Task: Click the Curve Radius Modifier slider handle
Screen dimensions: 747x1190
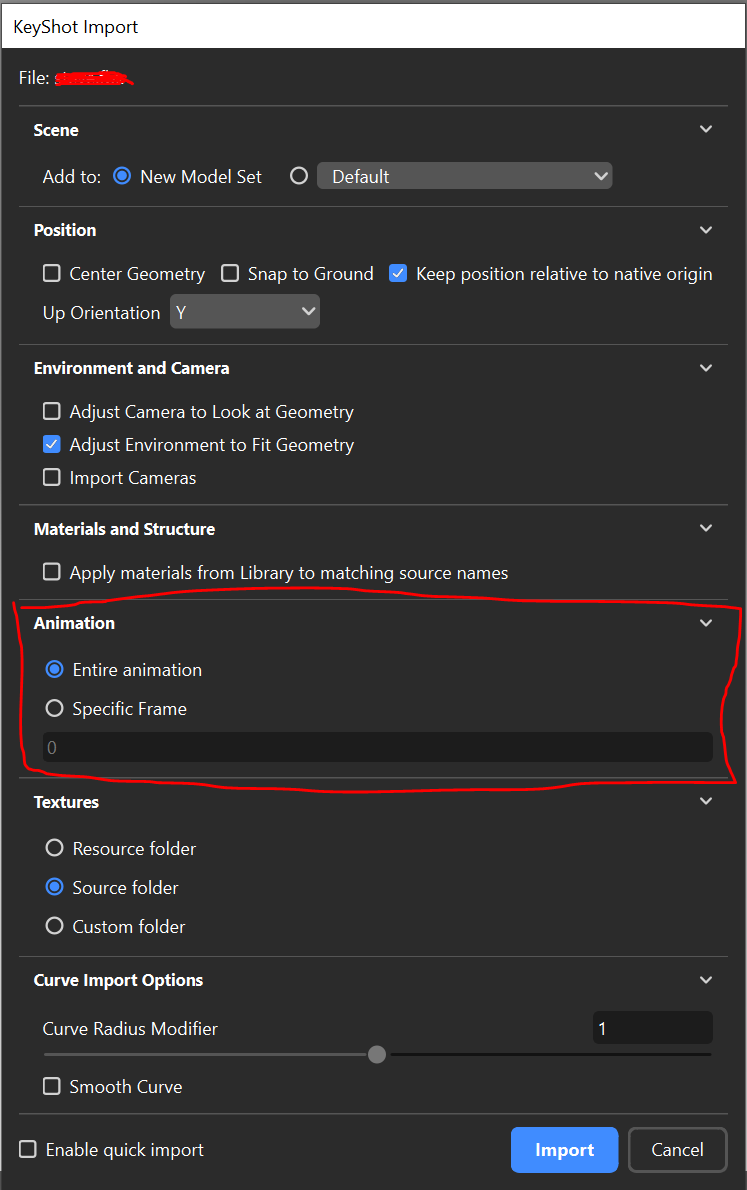Action: click(x=377, y=1054)
